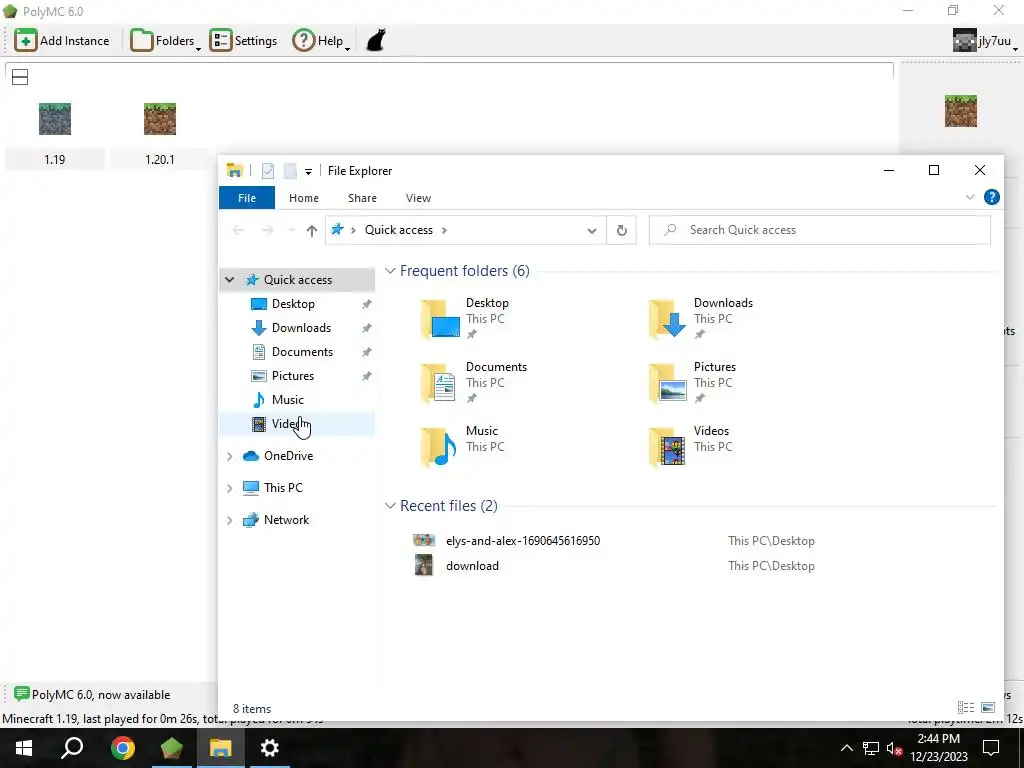Image resolution: width=1024 pixels, height=768 pixels.
Task: Open Customize Quick Access Toolbar dropdown
Action: (308, 171)
